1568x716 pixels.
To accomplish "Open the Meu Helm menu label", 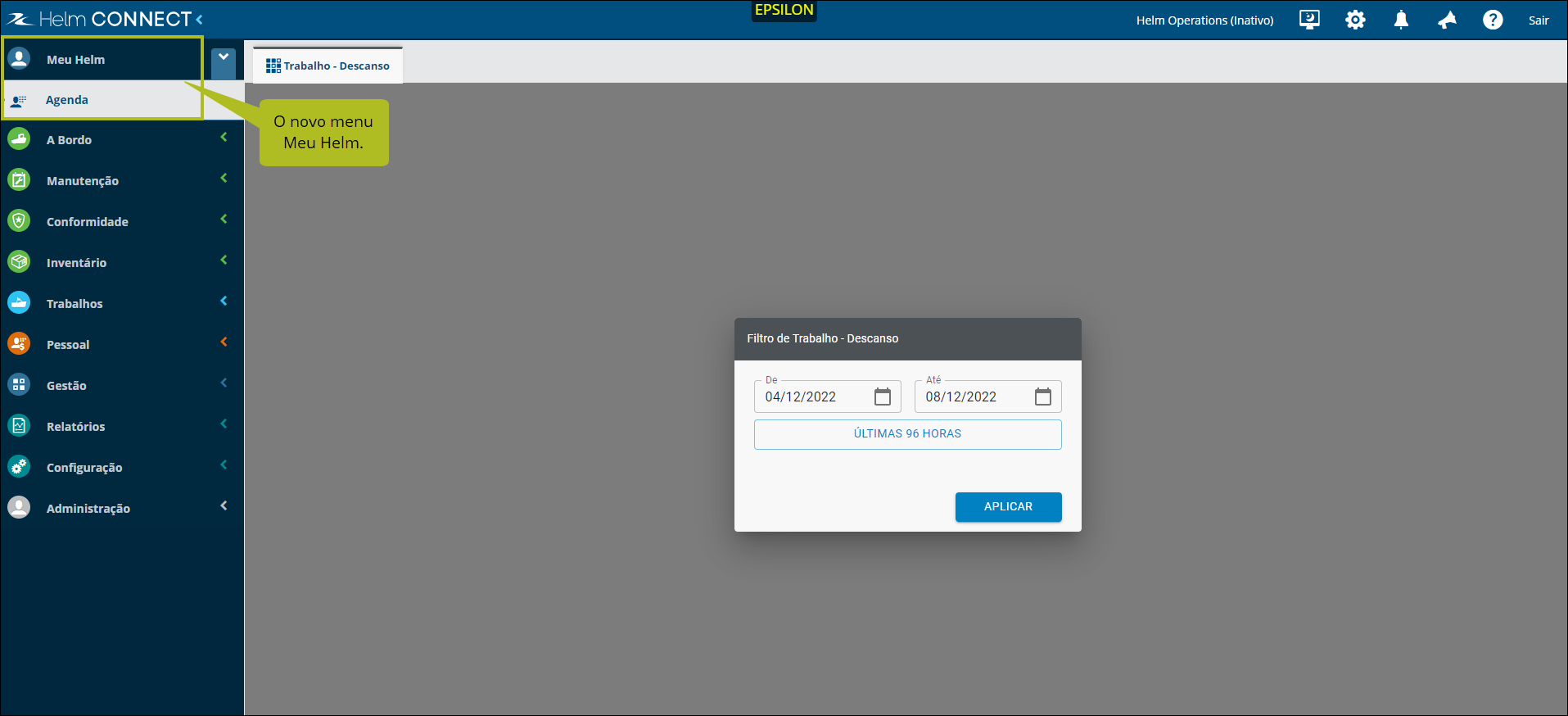I will [x=75, y=60].
